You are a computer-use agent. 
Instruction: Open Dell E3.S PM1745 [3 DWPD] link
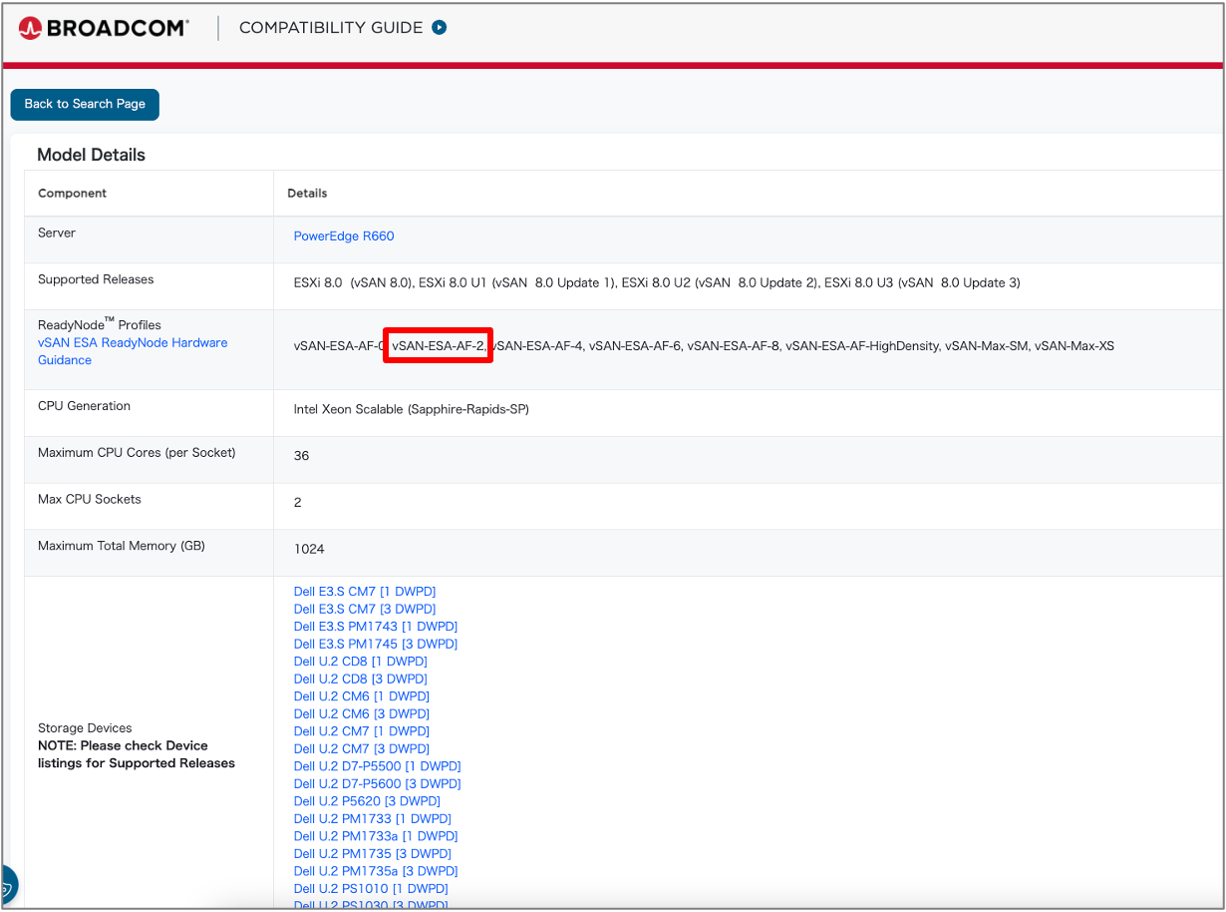pyautogui.click(x=376, y=644)
